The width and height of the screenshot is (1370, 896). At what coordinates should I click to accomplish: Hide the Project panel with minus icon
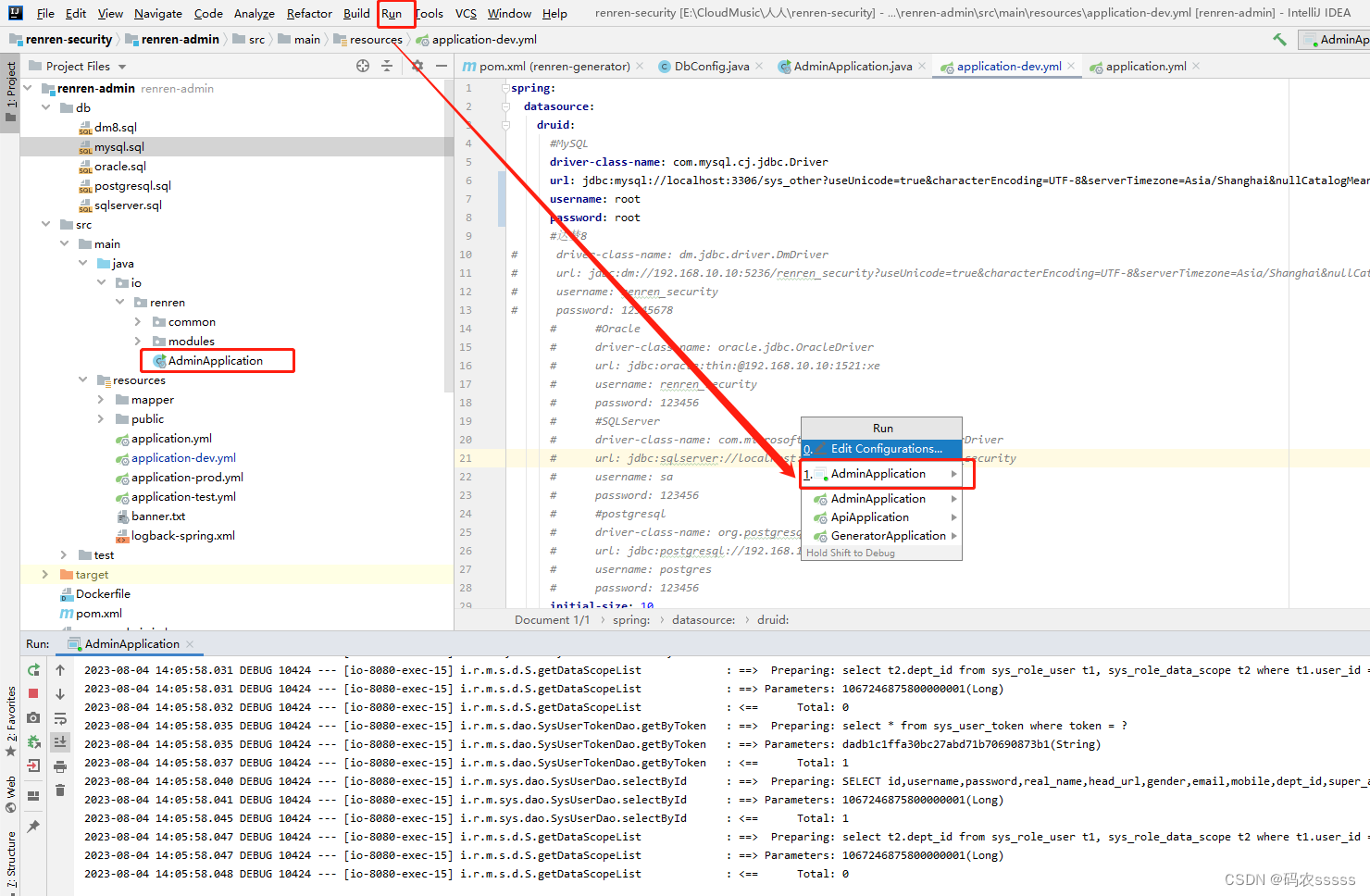pyautogui.click(x=442, y=66)
